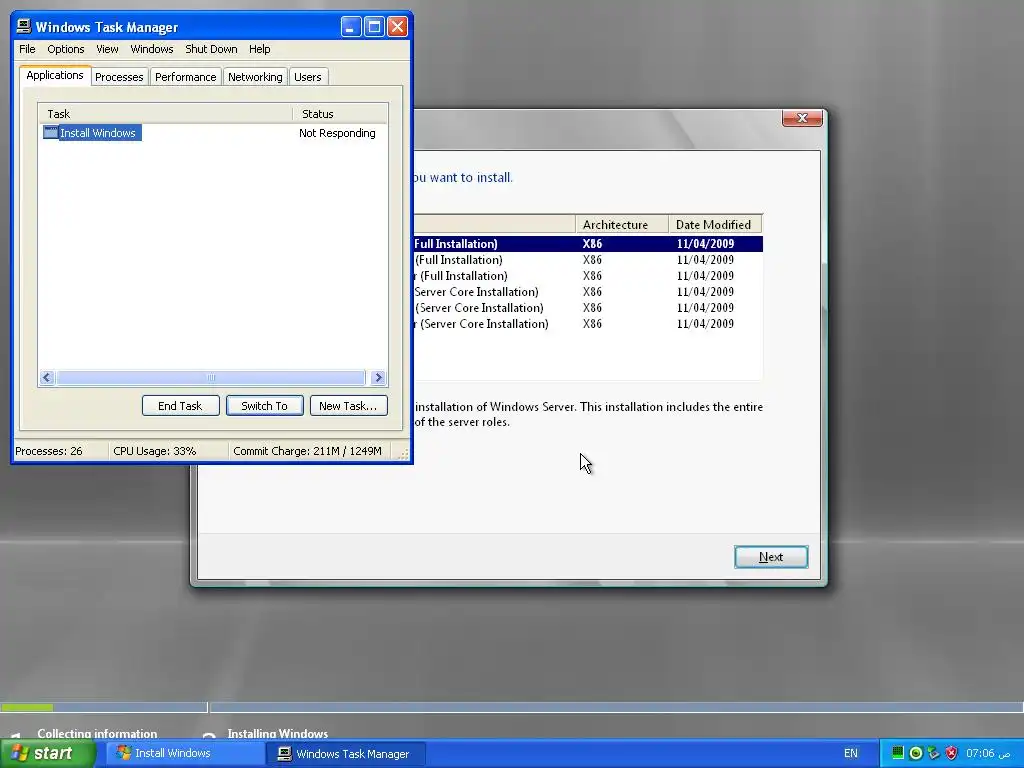Open the Options menu in Task Manager
Screen dimensions: 1024x768
[x=65, y=49]
